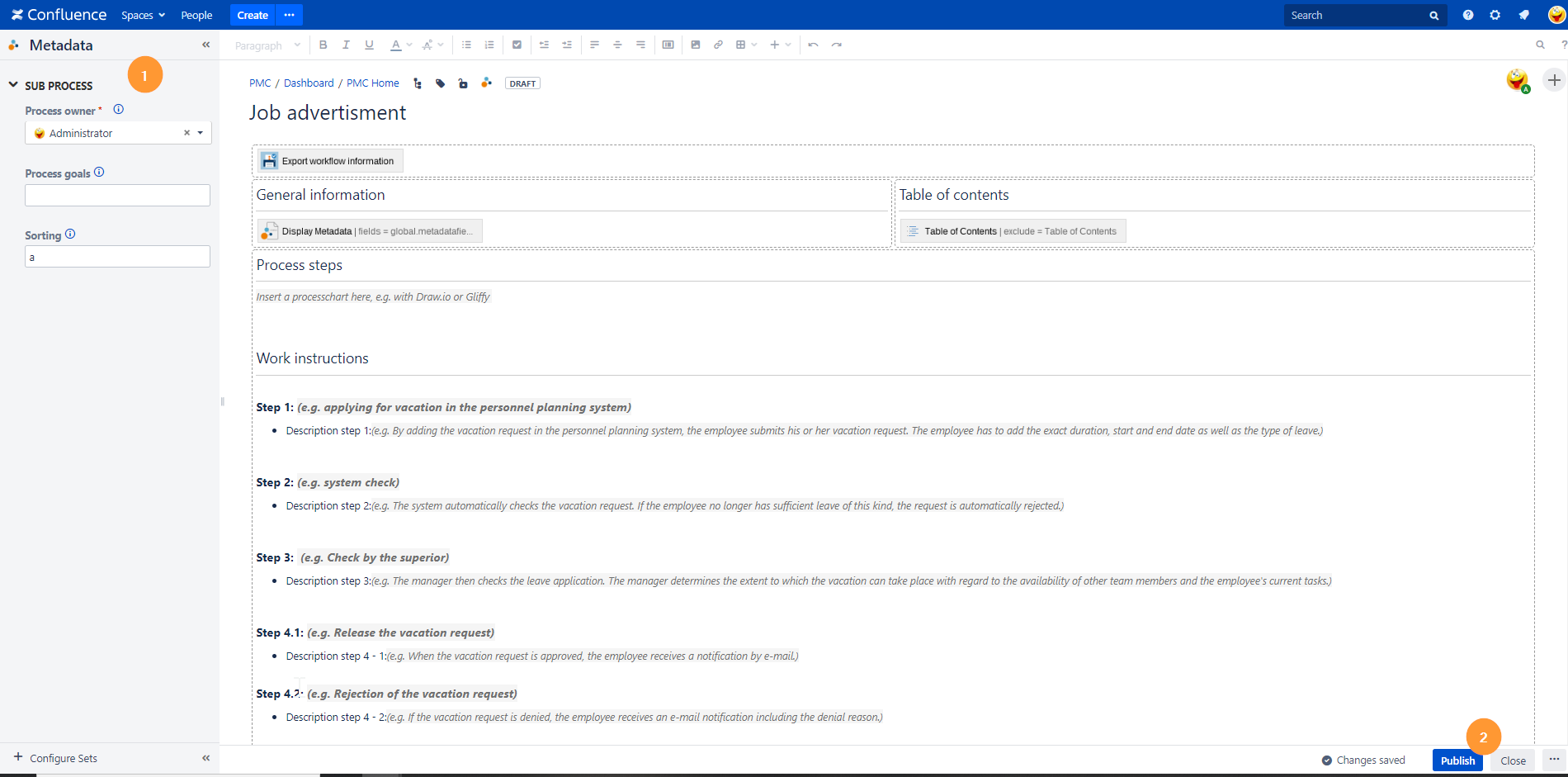Open the notifications bell

pos(1523,15)
